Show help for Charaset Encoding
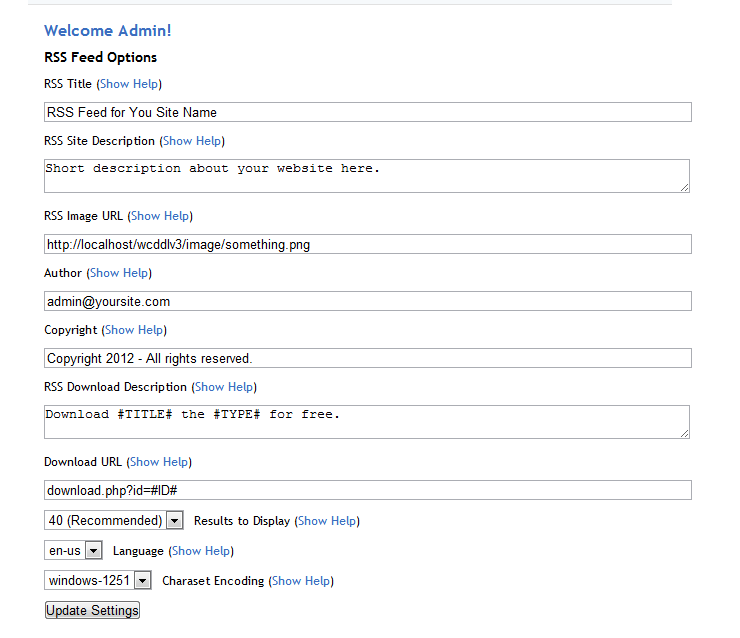Viewport: 740px width, 638px height. pos(301,581)
